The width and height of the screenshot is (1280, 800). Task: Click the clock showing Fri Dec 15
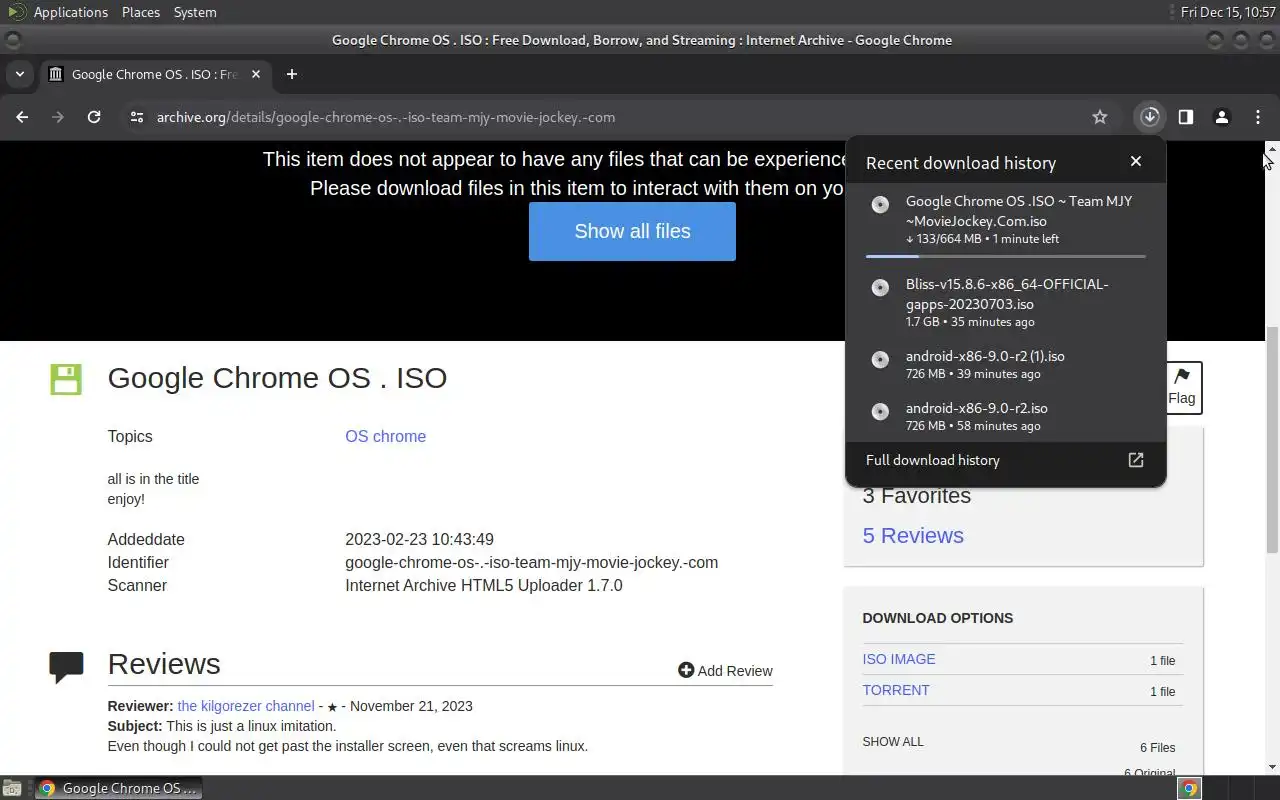[x=1227, y=12]
